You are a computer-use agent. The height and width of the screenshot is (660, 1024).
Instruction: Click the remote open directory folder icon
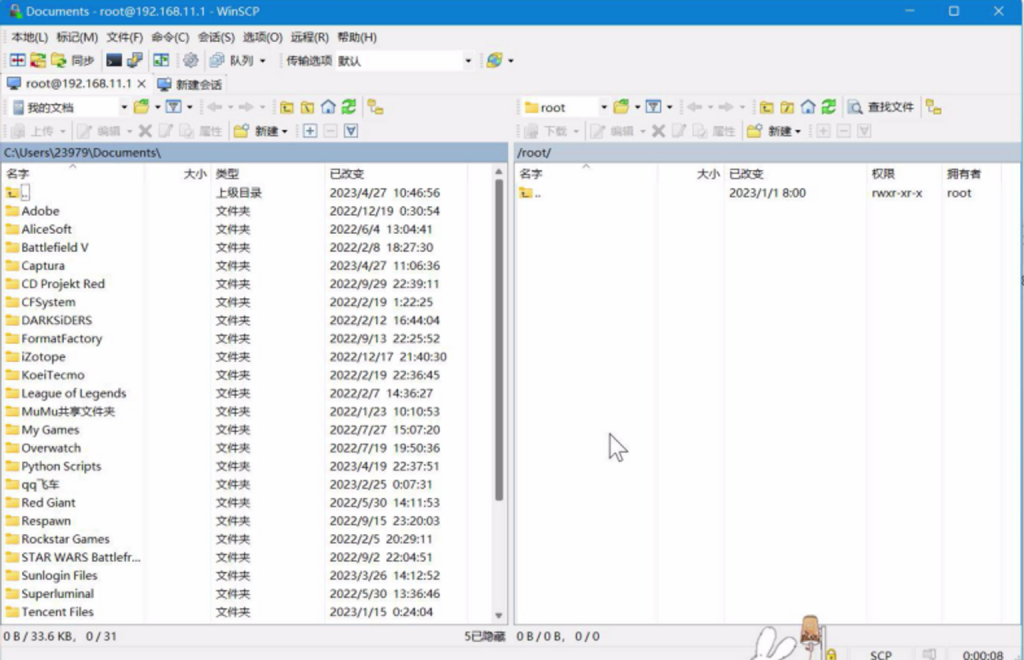(621, 107)
